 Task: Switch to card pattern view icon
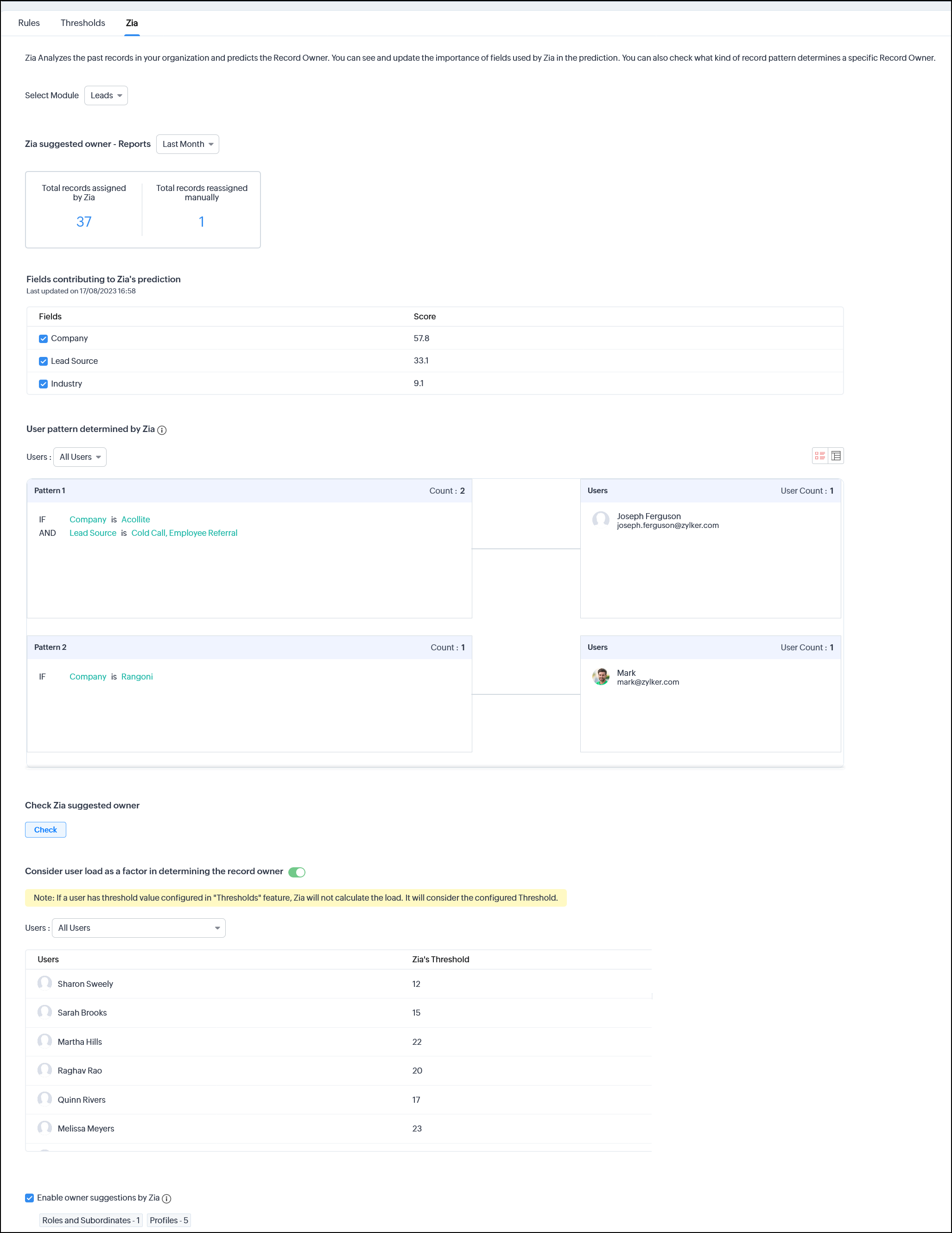[819, 456]
